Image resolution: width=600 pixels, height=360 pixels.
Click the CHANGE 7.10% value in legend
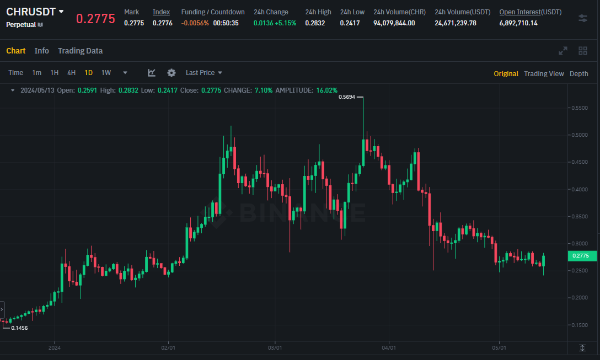[x=264, y=90]
